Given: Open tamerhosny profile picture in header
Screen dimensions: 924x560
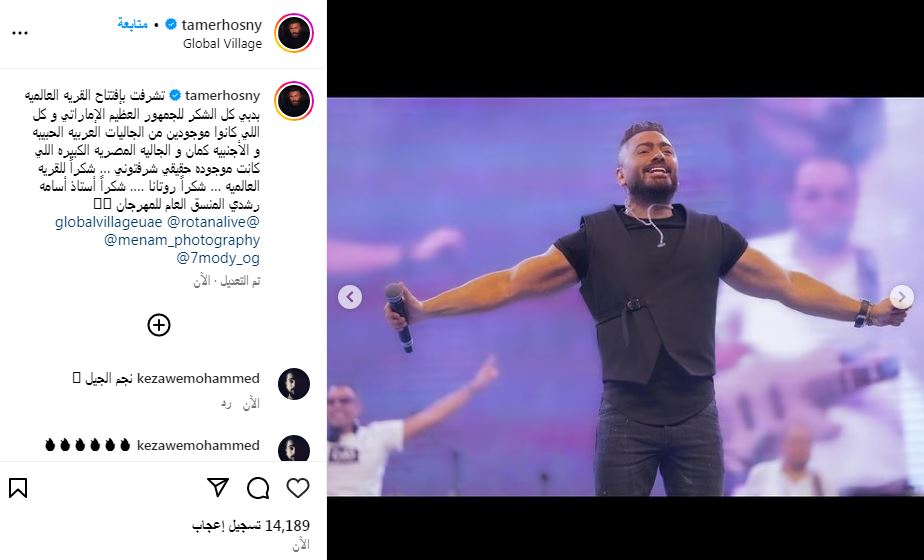Looking at the screenshot, I should (294, 33).
